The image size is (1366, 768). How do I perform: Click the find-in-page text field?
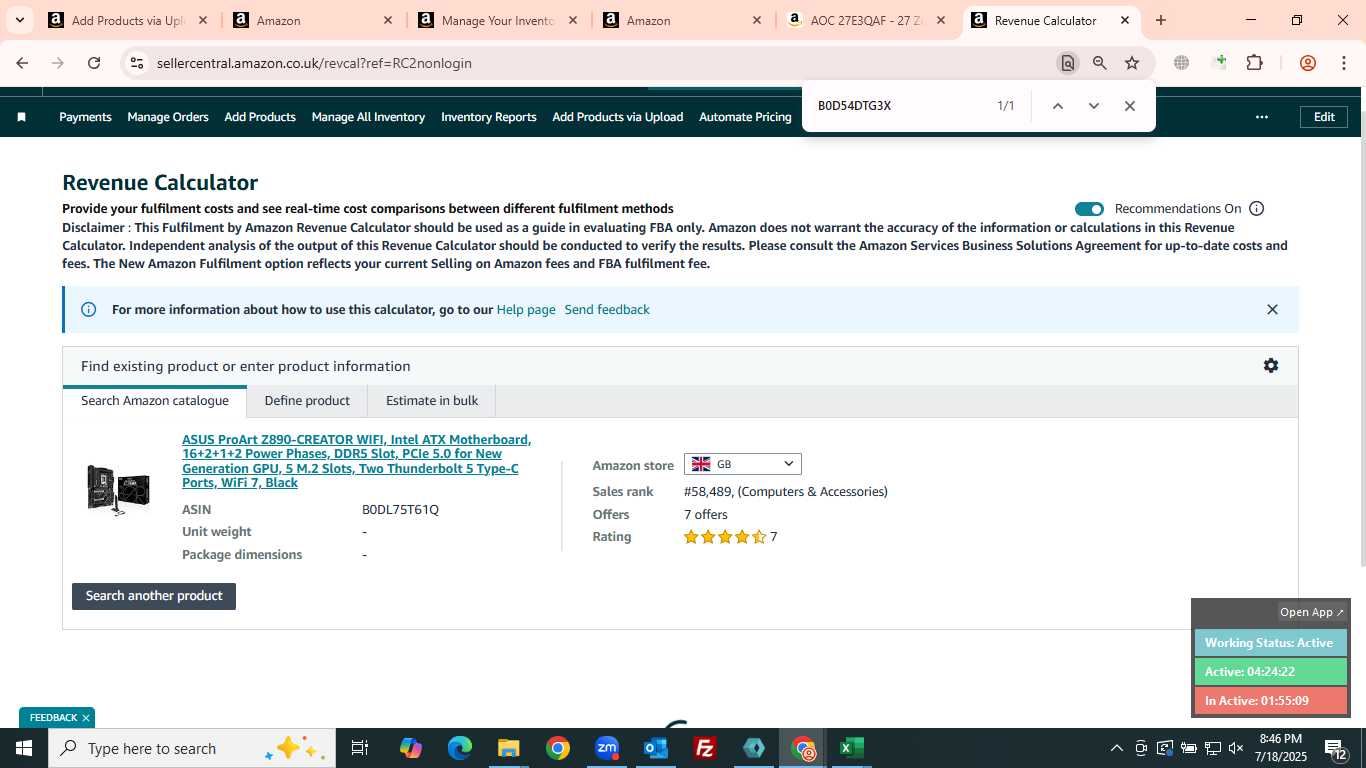tap(900, 106)
